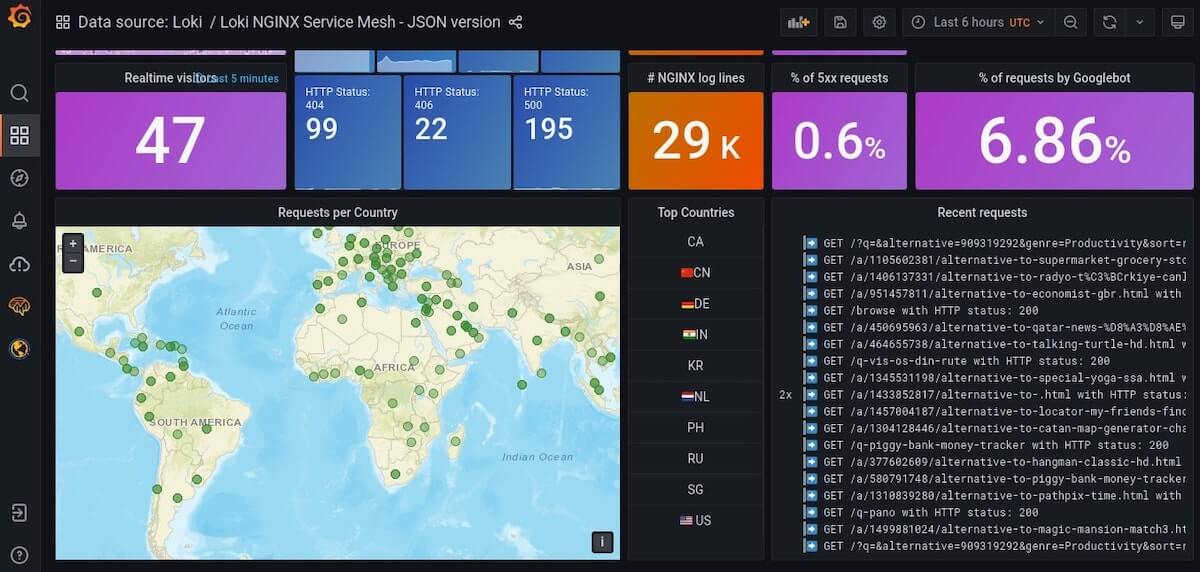
Task: Click the HTTP Status 406 stat tile
Action: tap(457, 132)
